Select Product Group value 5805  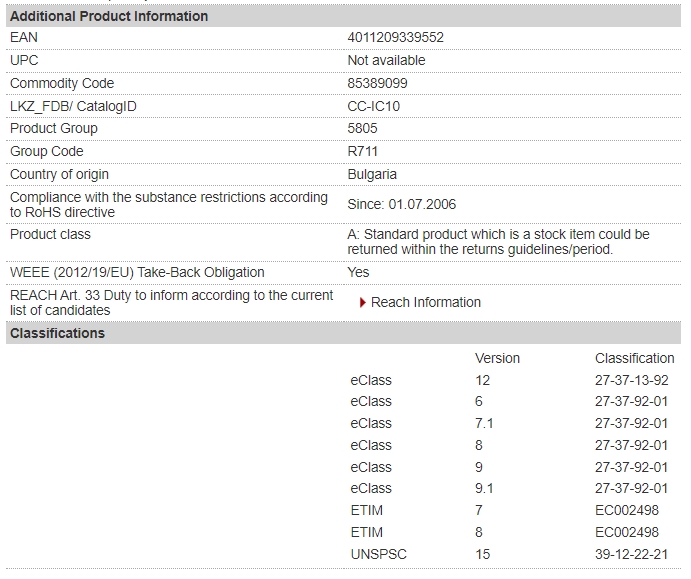(362, 128)
